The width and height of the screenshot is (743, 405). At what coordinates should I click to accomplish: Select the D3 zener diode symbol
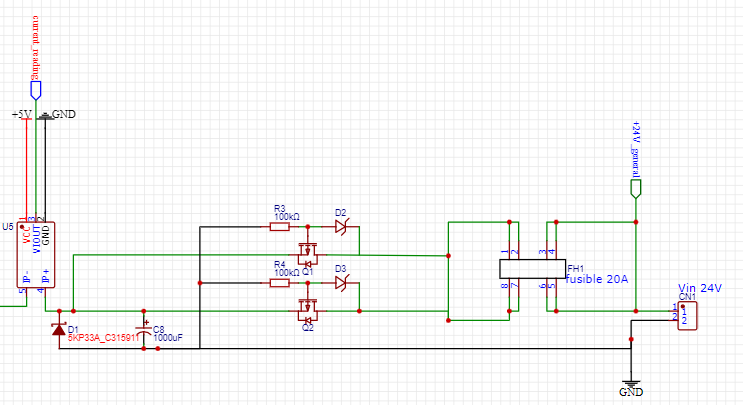tap(342, 283)
